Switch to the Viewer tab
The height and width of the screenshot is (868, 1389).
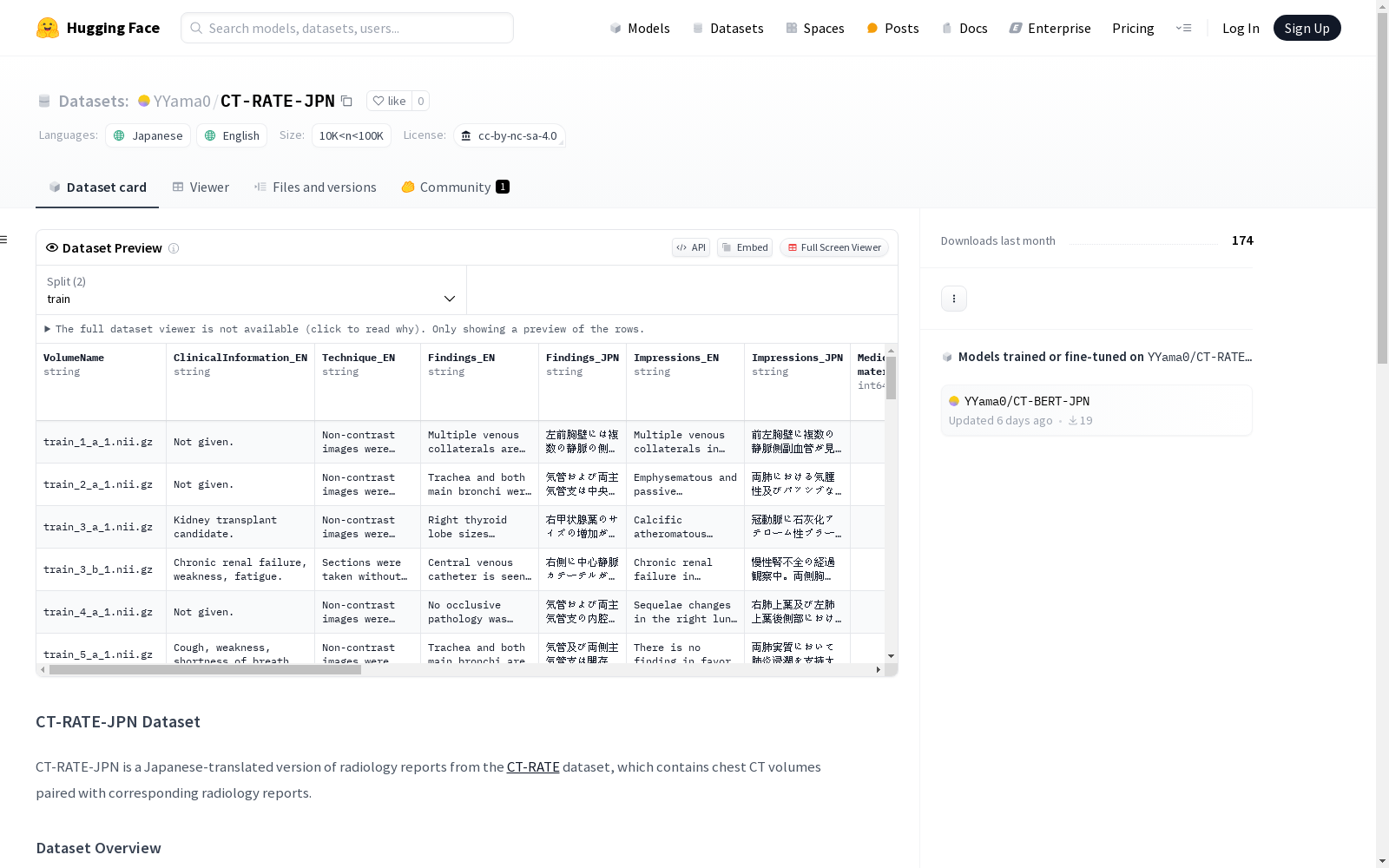[201, 187]
